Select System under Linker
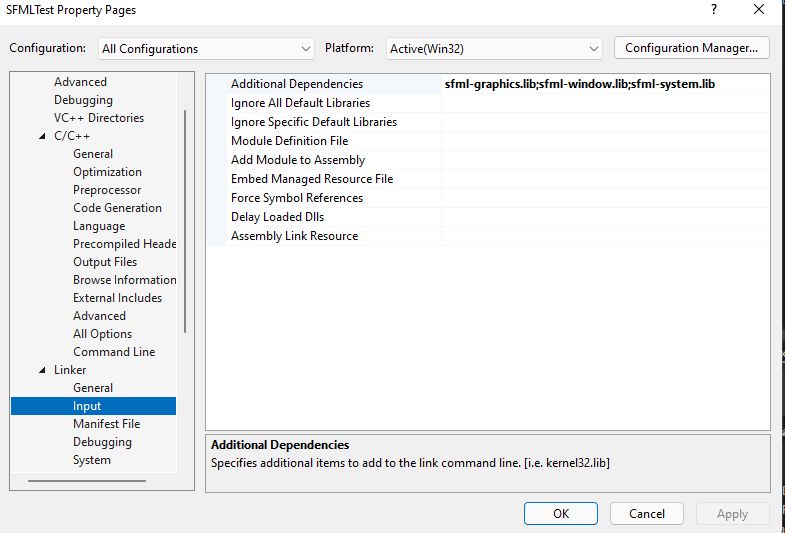The image size is (785, 533). coord(92,460)
